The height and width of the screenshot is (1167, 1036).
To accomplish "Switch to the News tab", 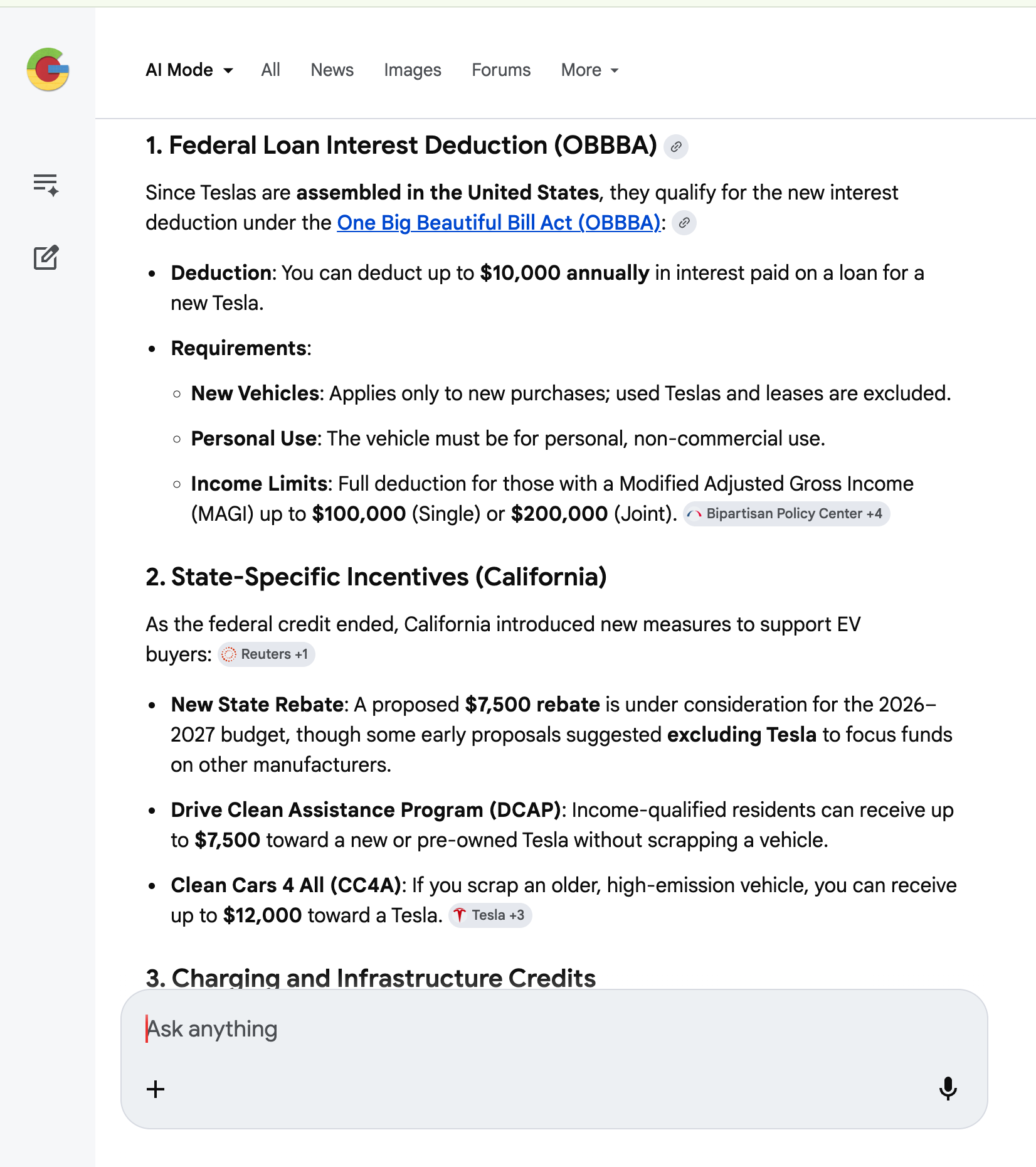I will point(332,70).
